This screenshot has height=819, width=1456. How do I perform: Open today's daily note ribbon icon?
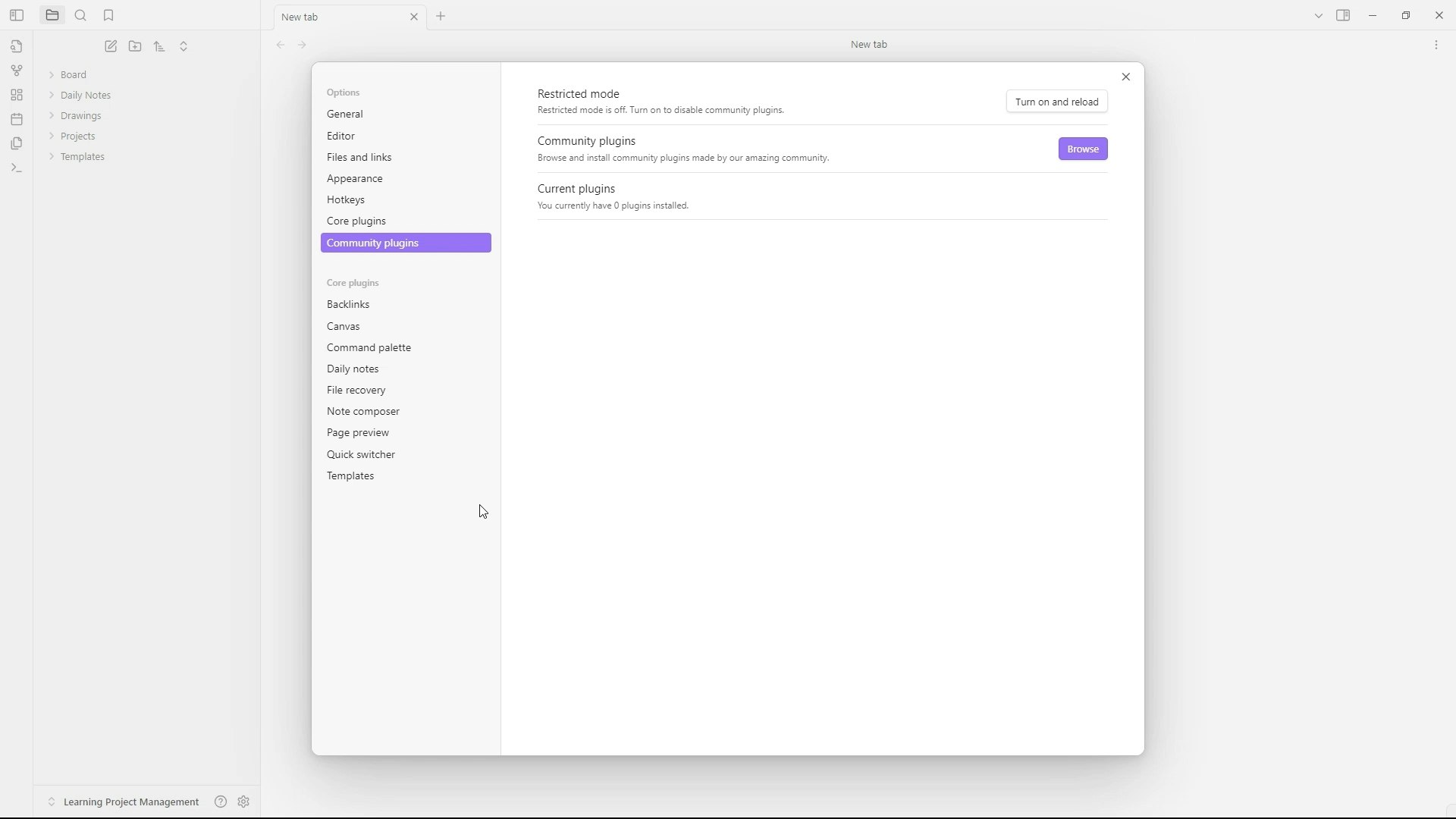(17, 119)
